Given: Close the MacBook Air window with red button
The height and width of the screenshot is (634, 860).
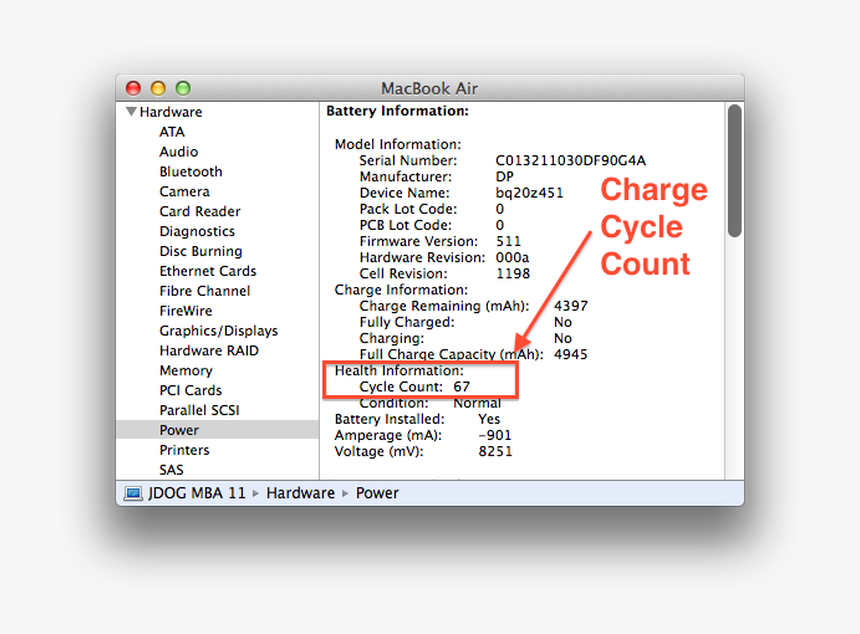Looking at the screenshot, I should coord(133,88).
